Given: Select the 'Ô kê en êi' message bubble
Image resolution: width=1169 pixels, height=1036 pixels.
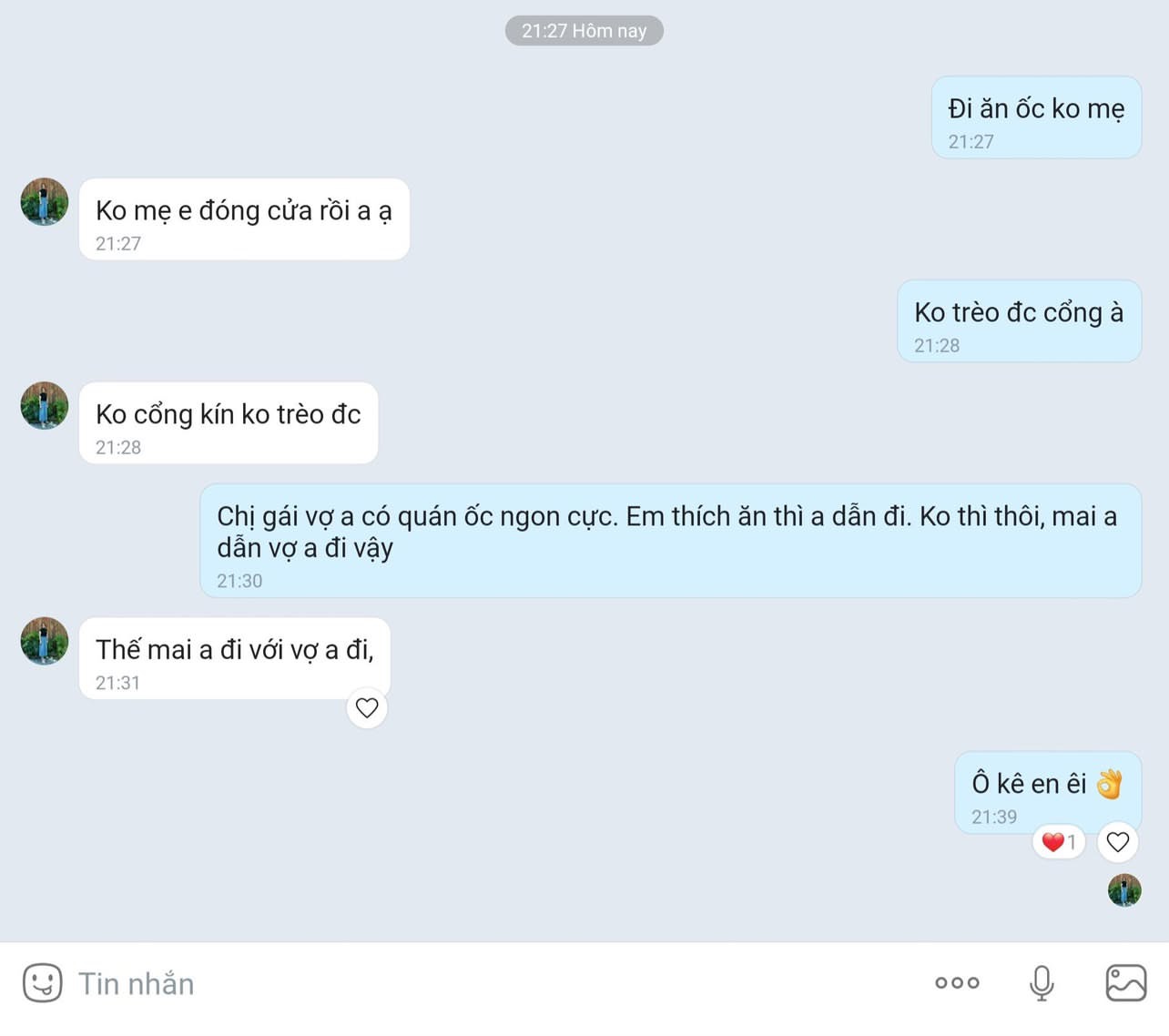Looking at the screenshot, I should point(1048,793).
